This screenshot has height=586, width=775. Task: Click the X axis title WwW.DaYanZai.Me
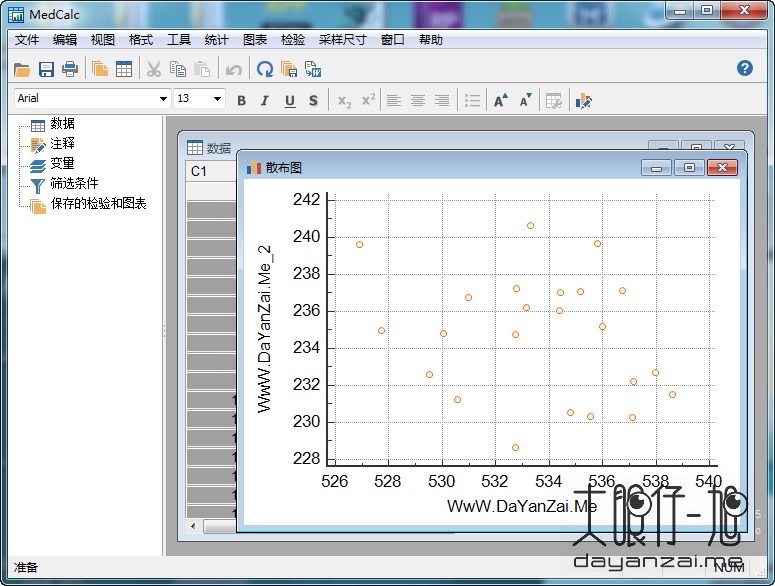[x=522, y=506]
